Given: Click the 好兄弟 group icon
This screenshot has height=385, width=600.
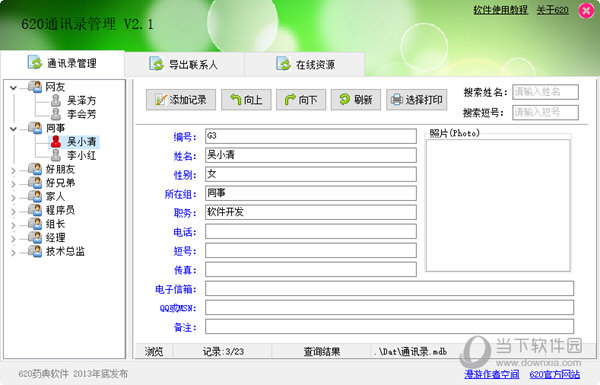Looking at the screenshot, I should (35, 183).
